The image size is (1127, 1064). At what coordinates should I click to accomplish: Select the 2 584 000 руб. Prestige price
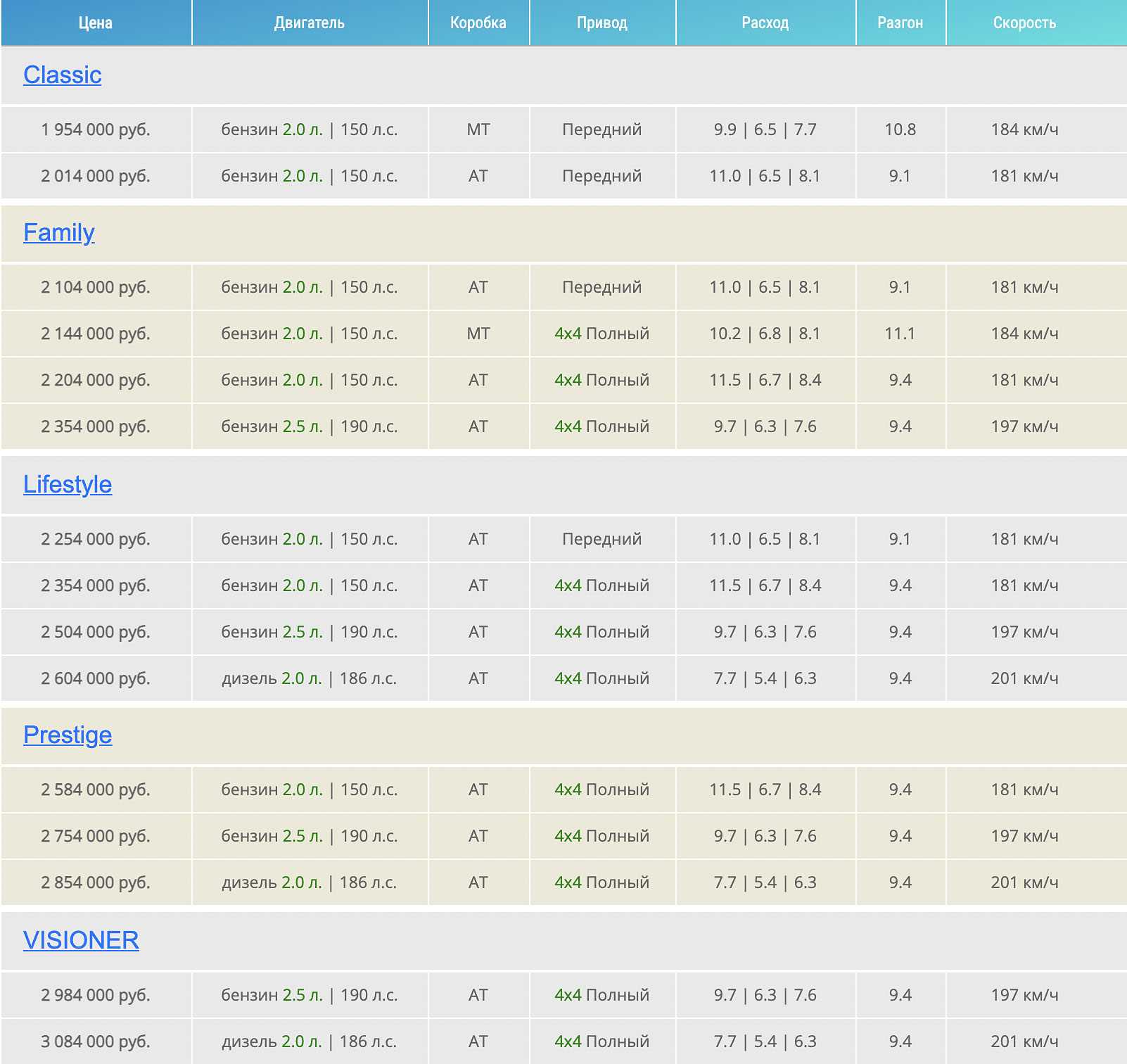[x=96, y=790]
